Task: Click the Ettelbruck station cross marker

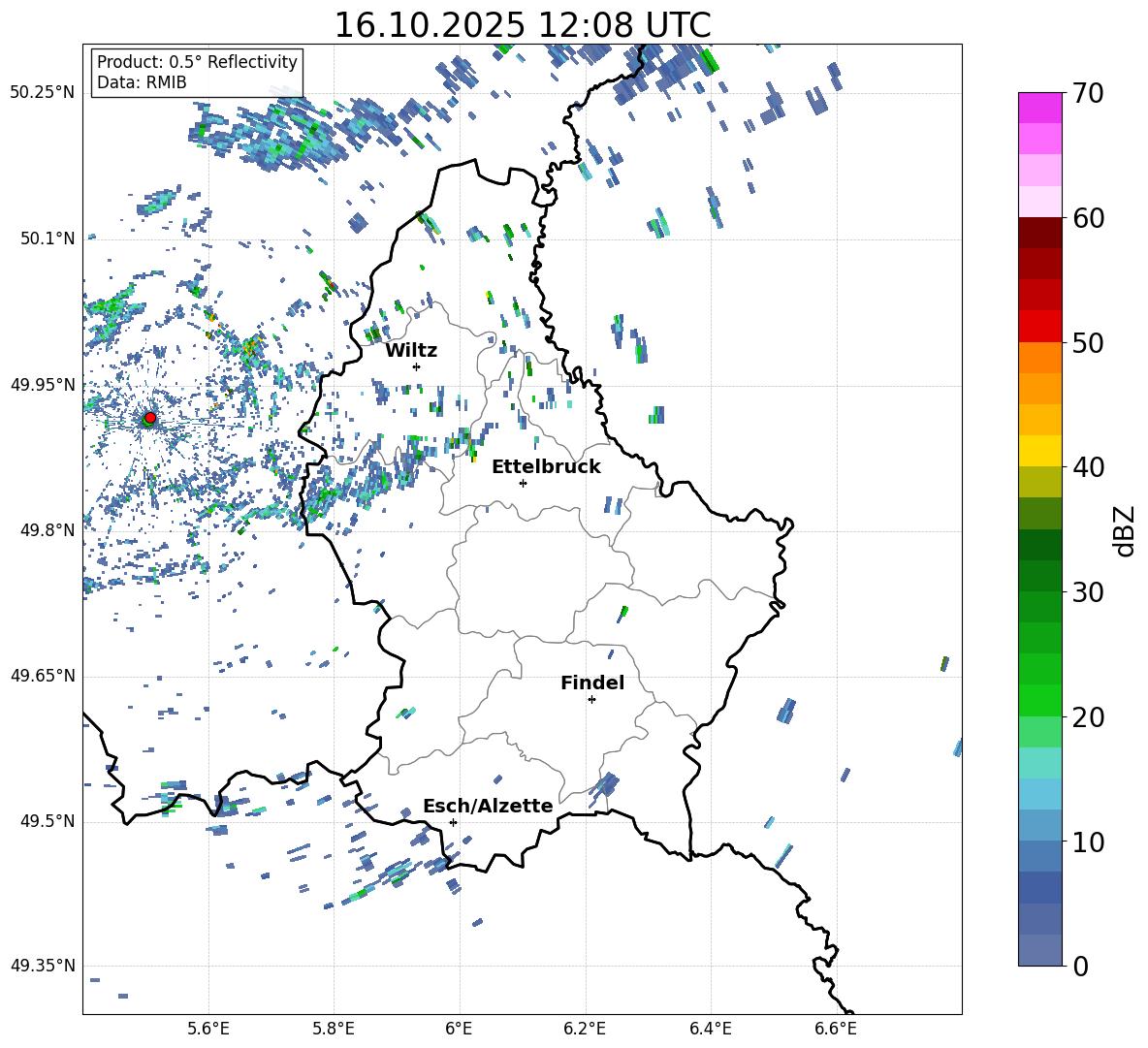Action: coord(523,483)
